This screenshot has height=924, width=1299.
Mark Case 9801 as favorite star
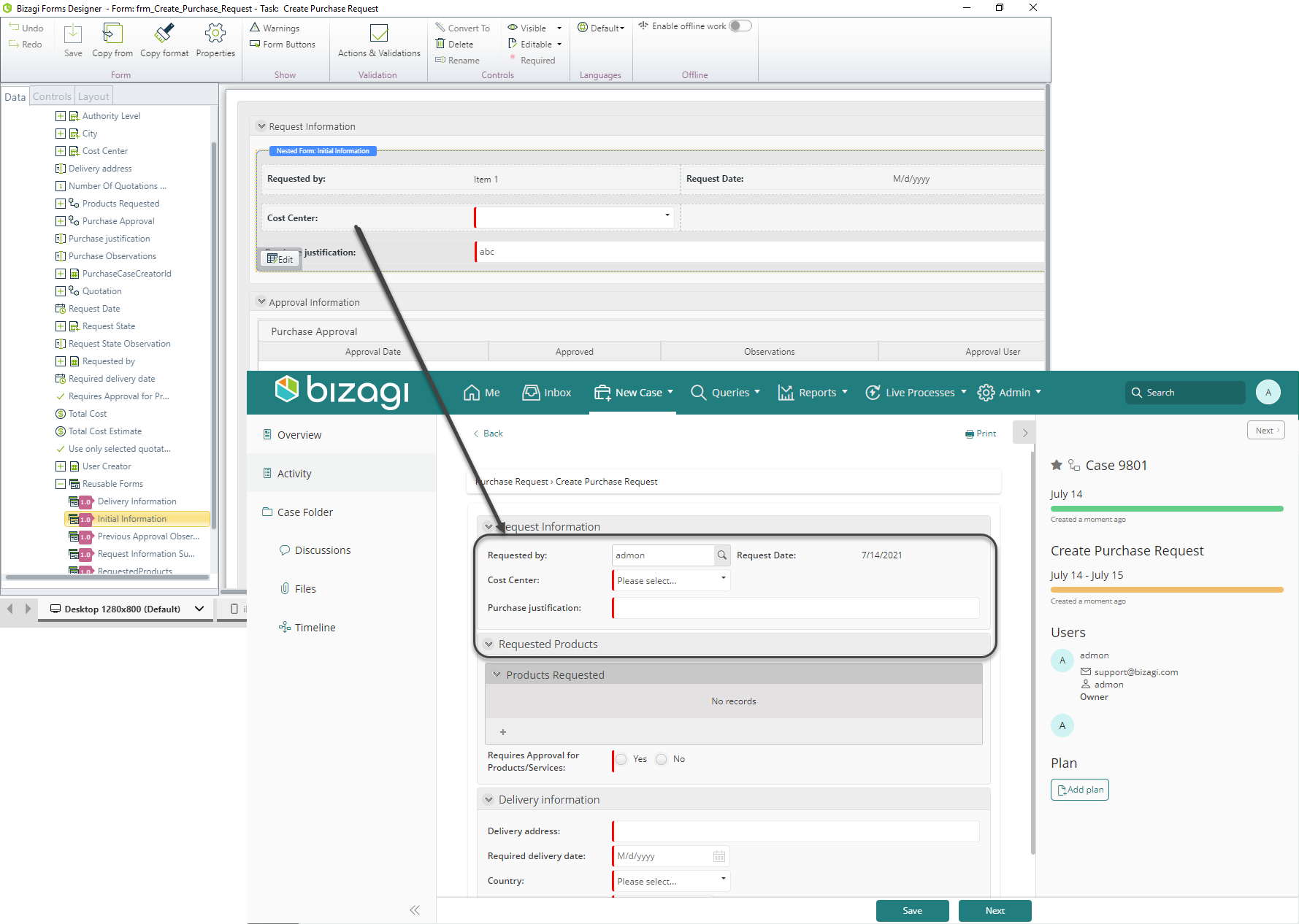point(1057,465)
